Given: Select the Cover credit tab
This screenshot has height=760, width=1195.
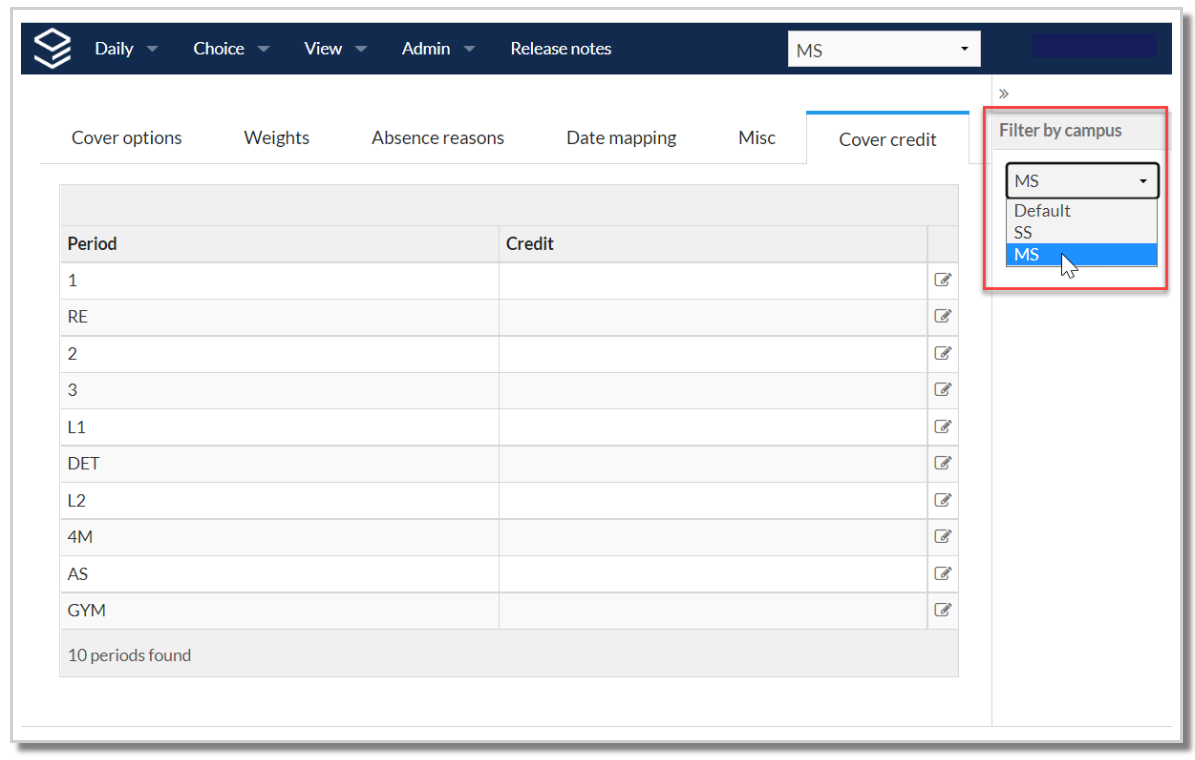Looking at the screenshot, I should click(x=888, y=139).
